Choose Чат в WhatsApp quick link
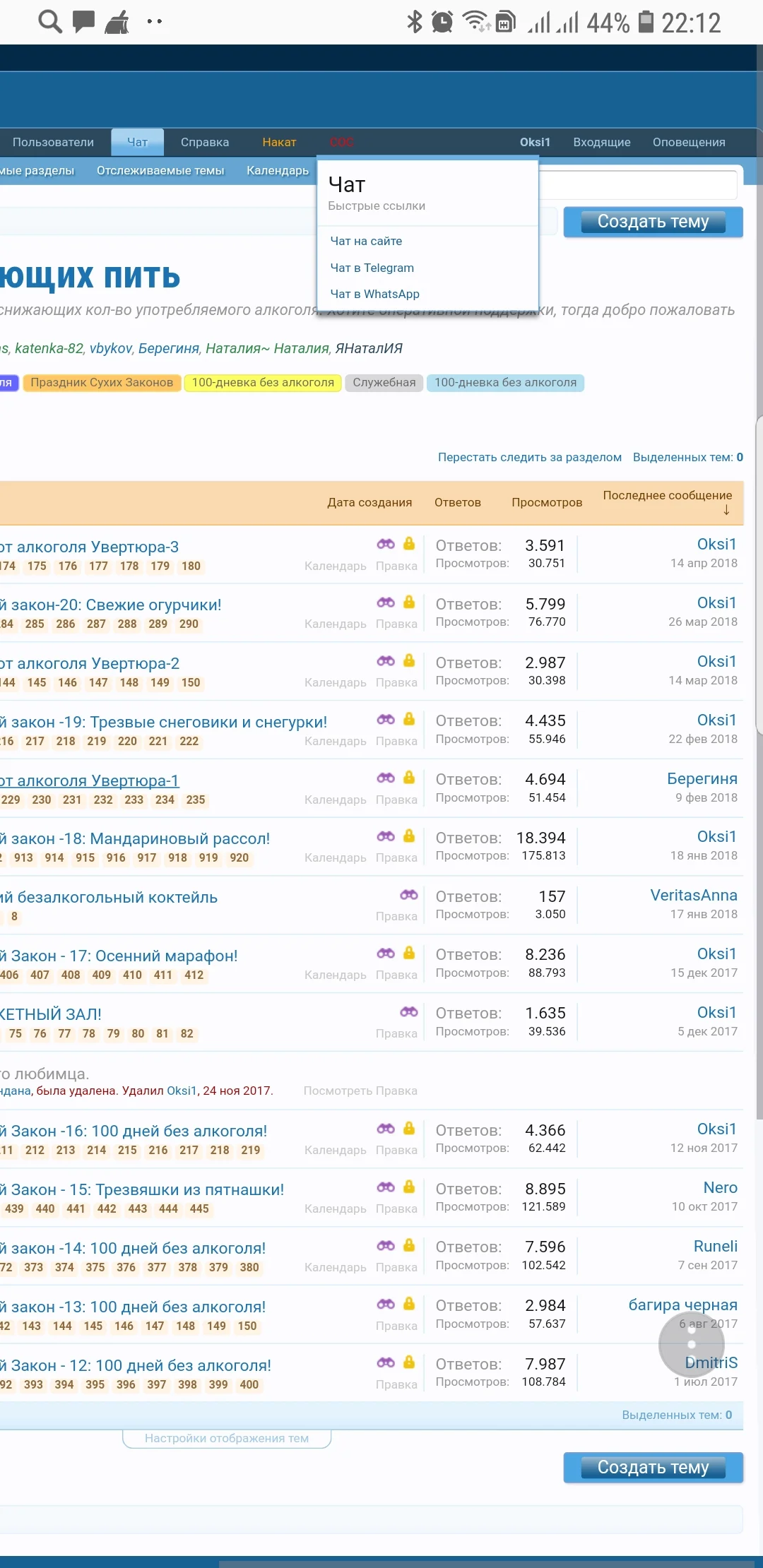The width and height of the screenshot is (763, 1568). (375, 294)
